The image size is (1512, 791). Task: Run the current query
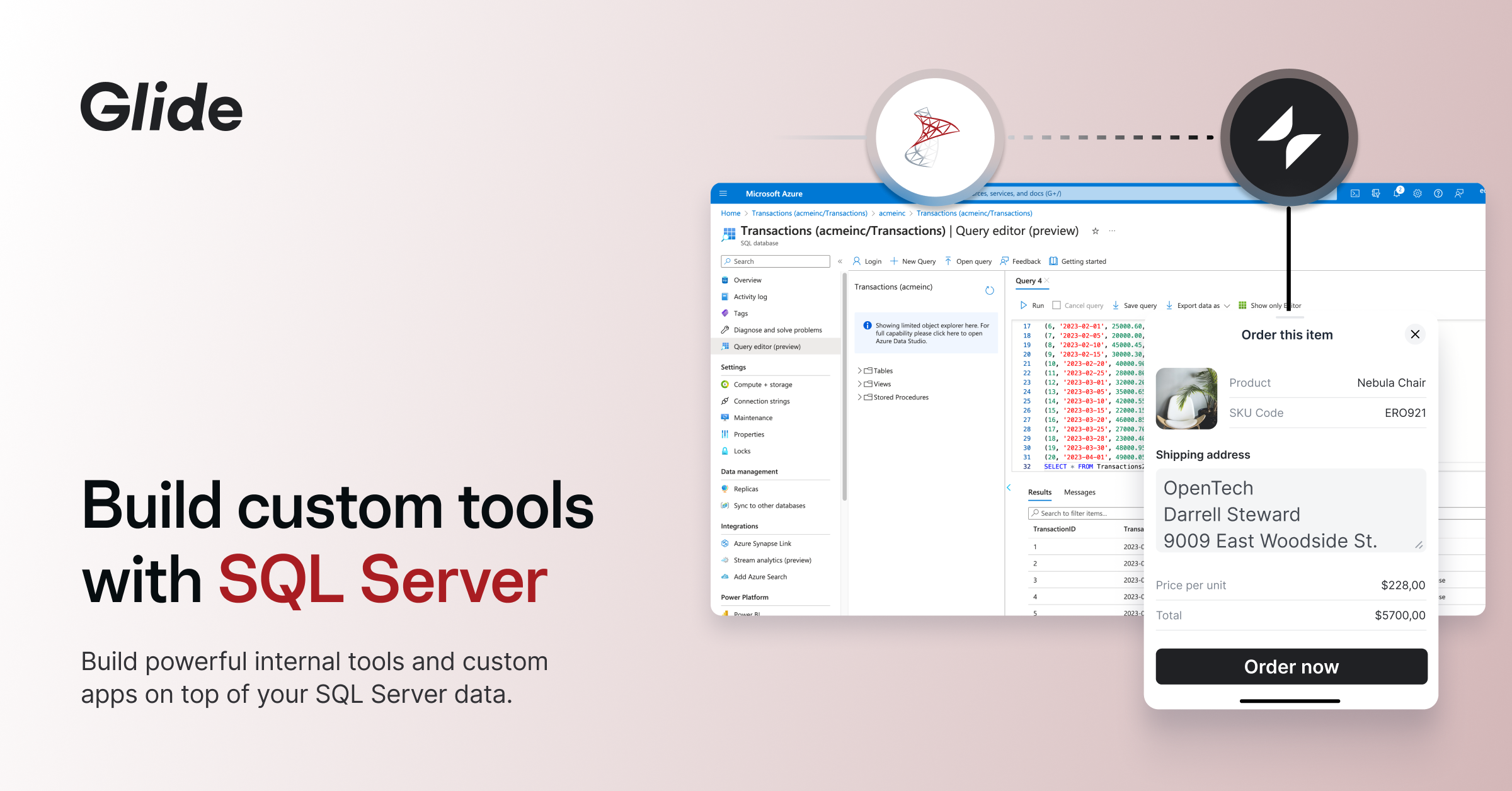(1031, 305)
